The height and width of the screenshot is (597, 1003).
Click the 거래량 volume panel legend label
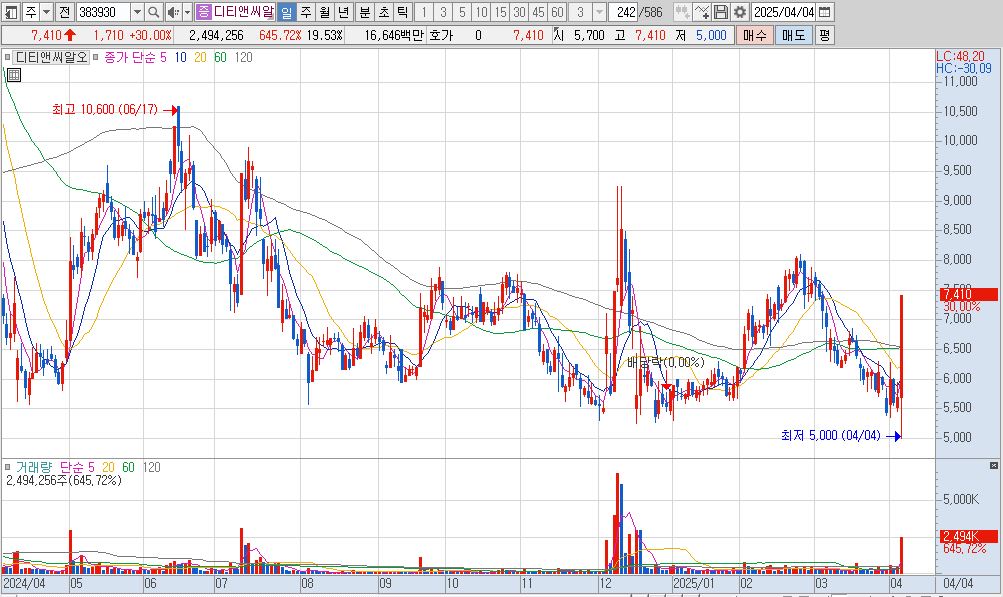click(x=35, y=467)
